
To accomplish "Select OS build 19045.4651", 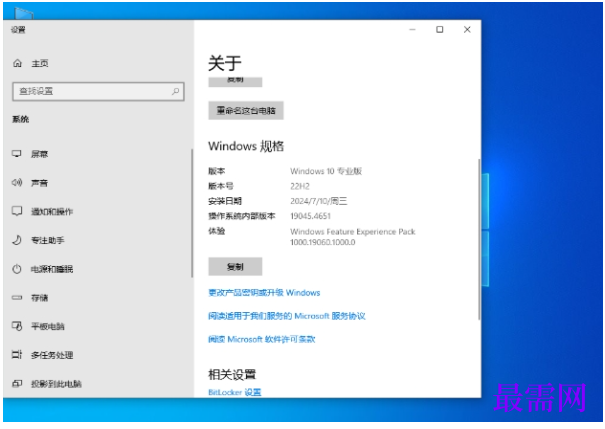I will point(311,216).
